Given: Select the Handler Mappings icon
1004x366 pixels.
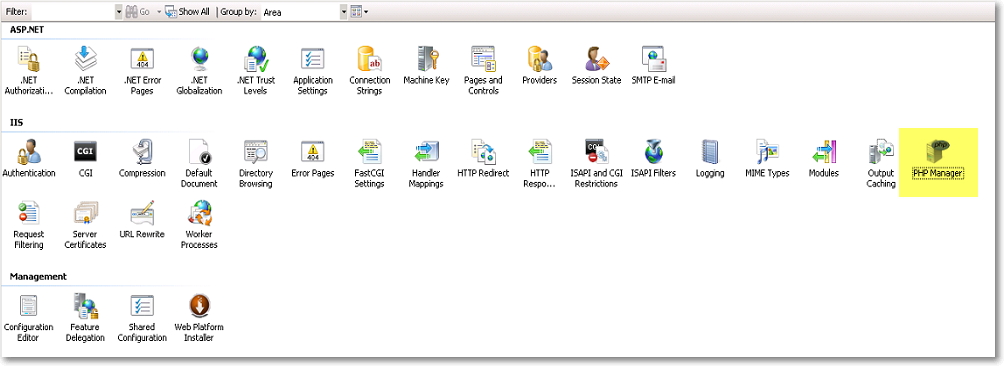Looking at the screenshot, I should click(426, 164).
